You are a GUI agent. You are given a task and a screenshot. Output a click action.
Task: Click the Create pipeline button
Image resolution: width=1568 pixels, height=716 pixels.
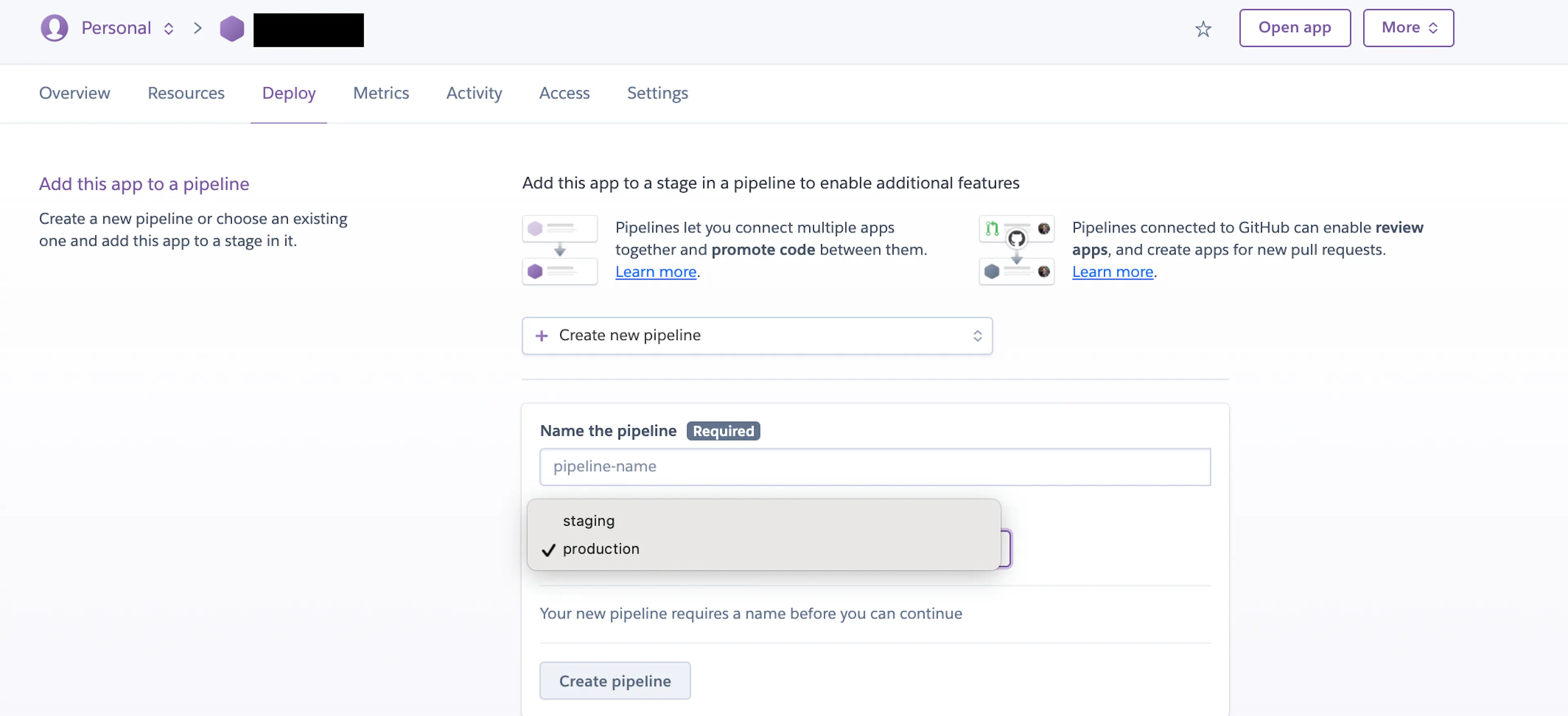click(615, 681)
